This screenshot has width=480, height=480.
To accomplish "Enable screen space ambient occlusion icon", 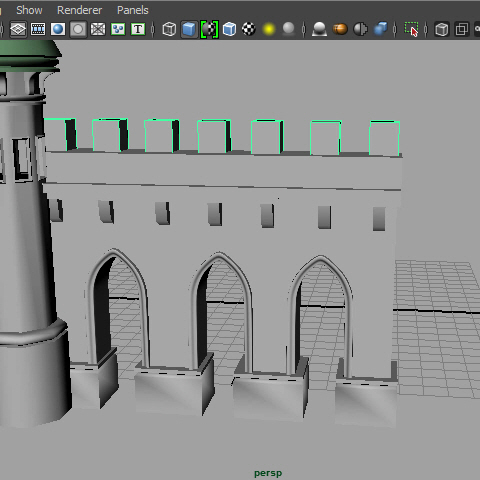I will 319,29.
